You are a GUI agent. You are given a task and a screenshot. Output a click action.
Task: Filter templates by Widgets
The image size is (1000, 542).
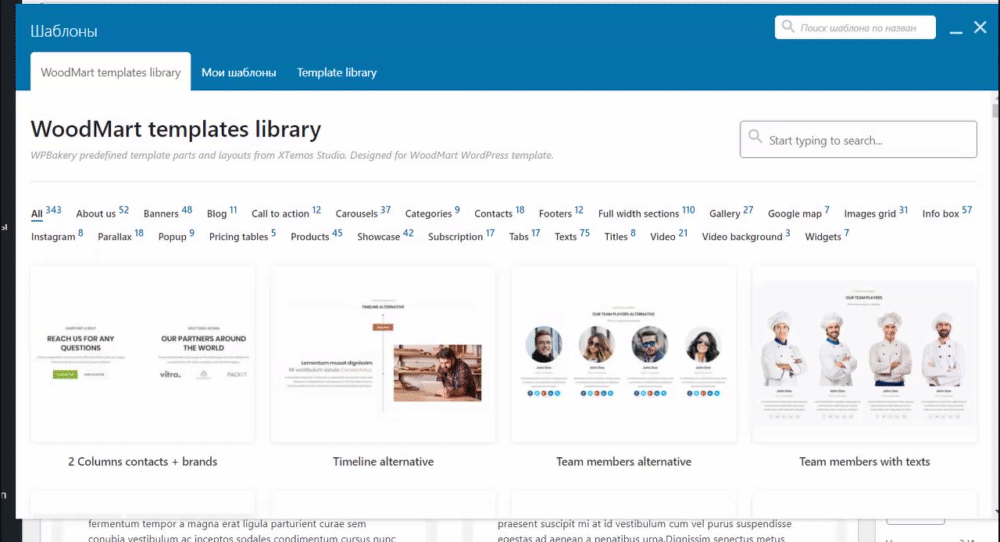click(x=827, y=235)
